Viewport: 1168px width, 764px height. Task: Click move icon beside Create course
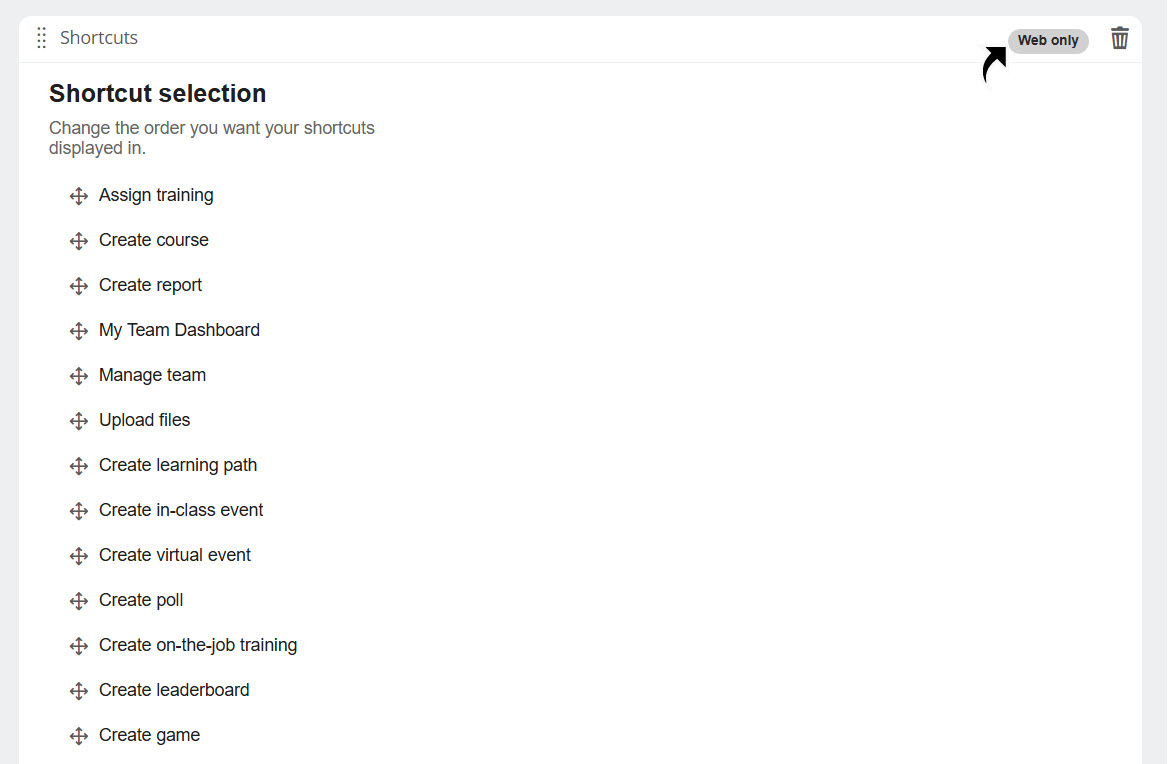click(x=79, y=241)
